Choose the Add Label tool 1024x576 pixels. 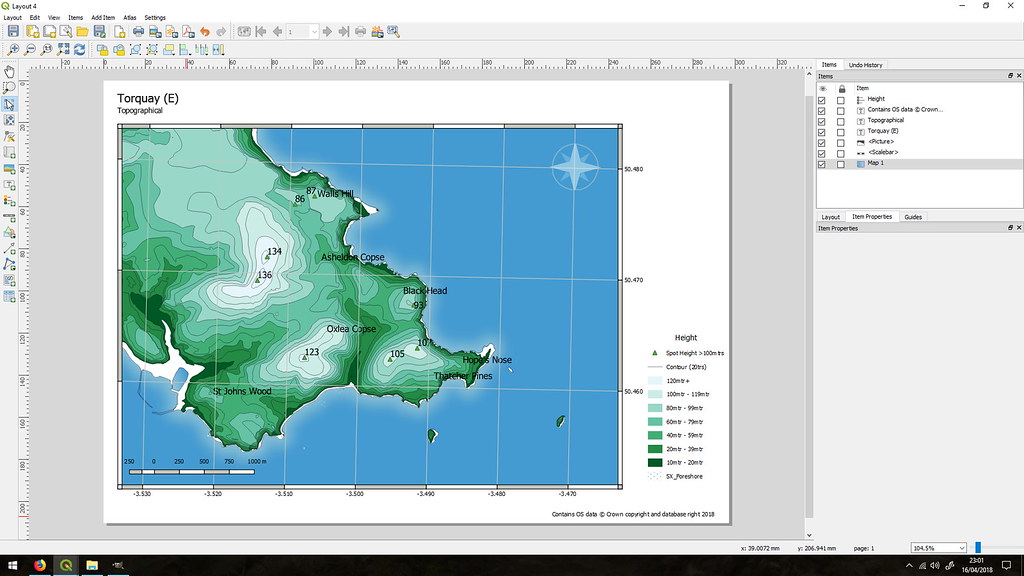pos(9,185)
